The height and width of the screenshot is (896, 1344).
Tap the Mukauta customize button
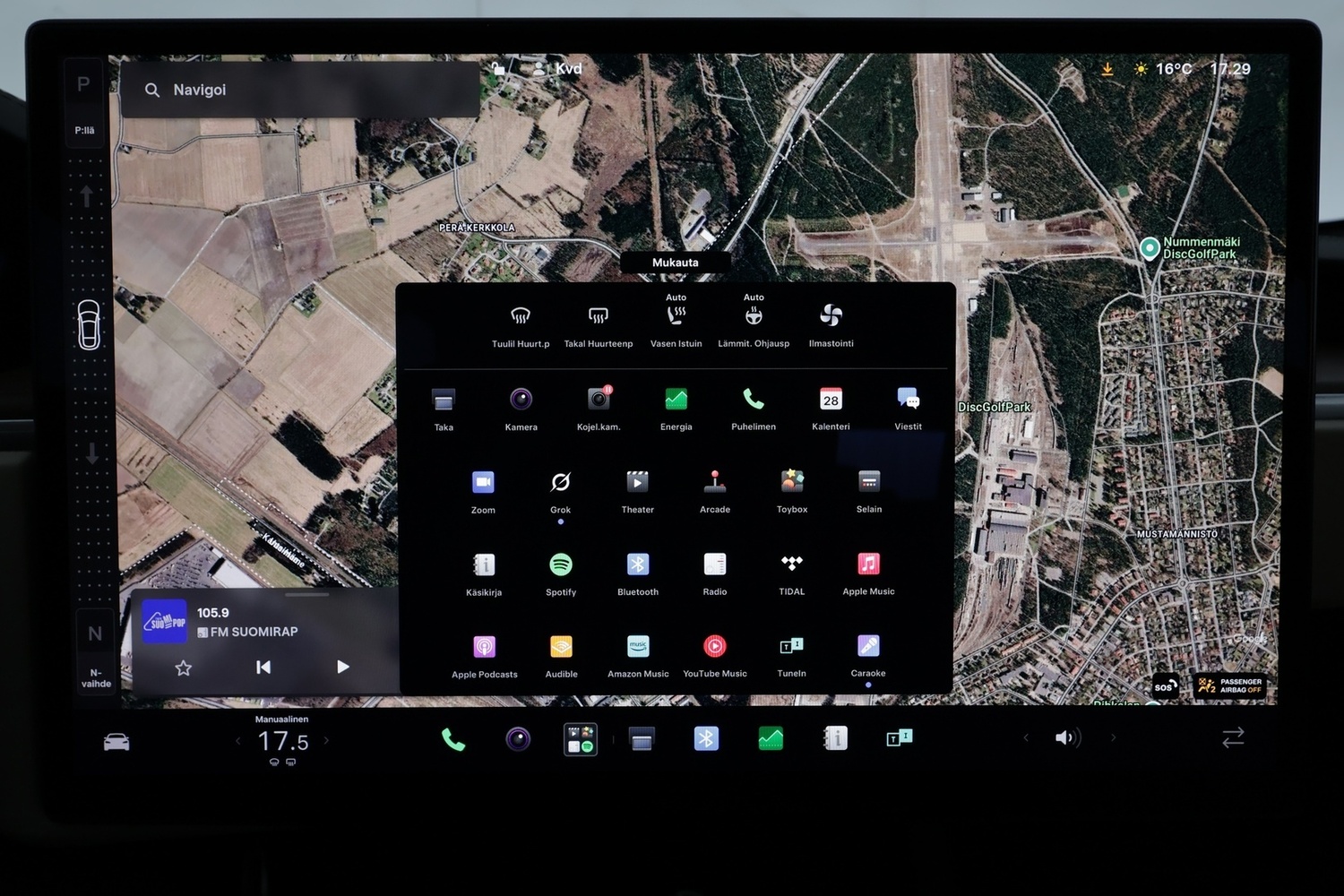(676, 263)
